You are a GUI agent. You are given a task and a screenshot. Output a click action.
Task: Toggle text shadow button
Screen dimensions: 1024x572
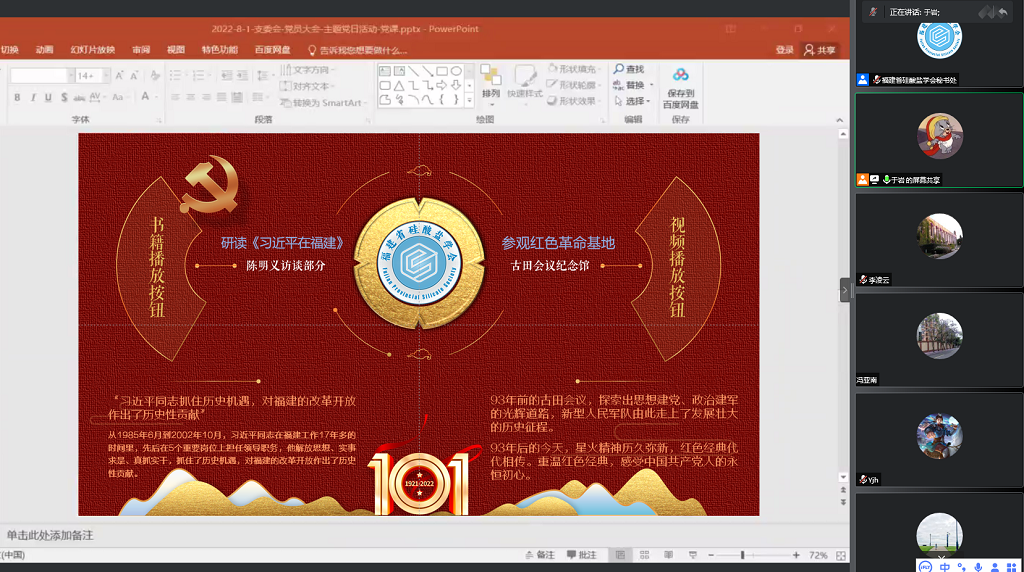[x=63, y=97]
